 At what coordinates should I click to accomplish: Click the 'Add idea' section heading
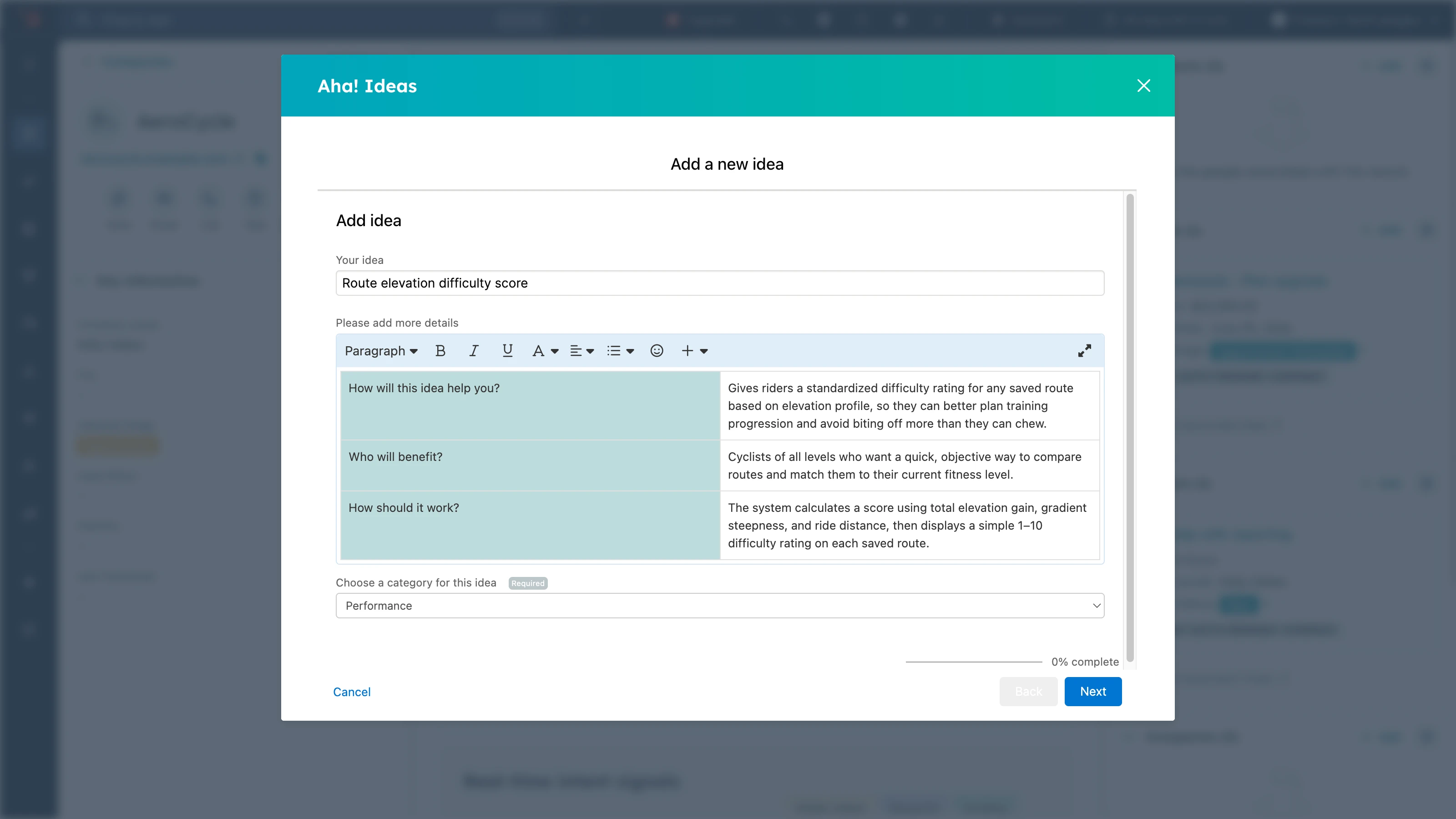pos(369,220)
